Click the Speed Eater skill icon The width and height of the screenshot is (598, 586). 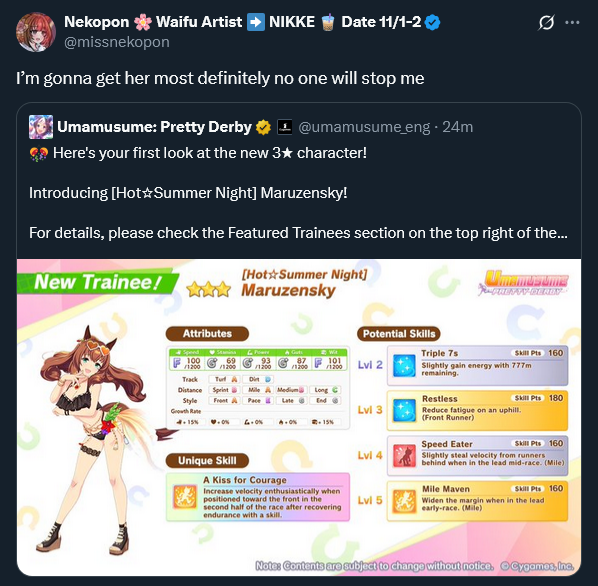[x=404, y=456]
